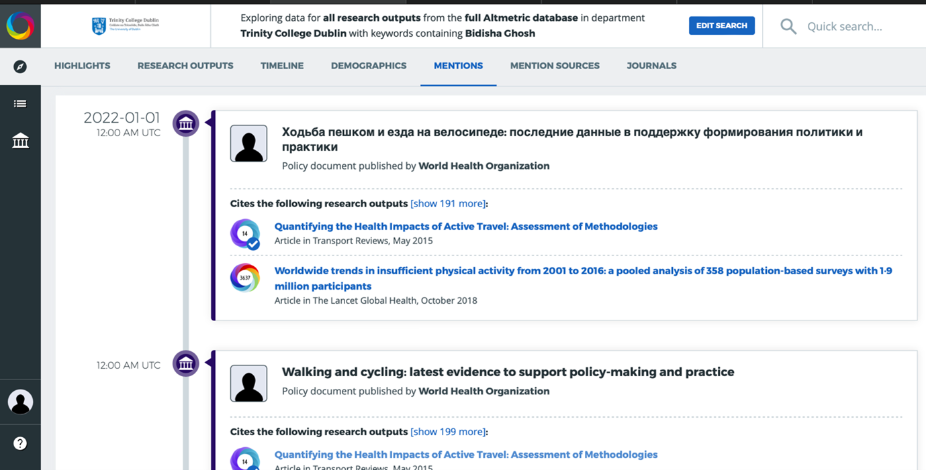Open the list view icon in sidebar
The image size is (926, 470).
[20, 104]
